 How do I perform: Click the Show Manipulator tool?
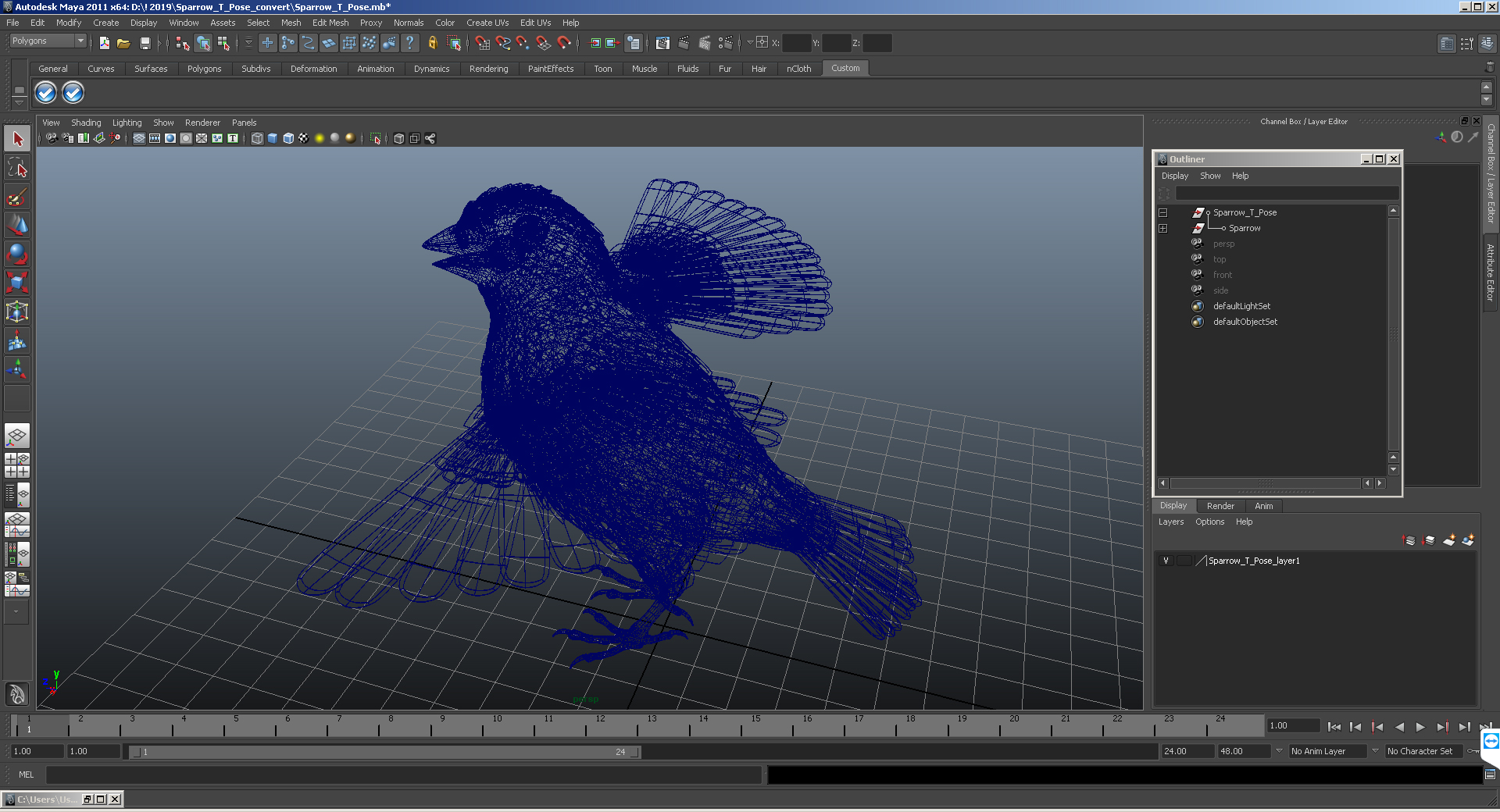coord(17,369)
